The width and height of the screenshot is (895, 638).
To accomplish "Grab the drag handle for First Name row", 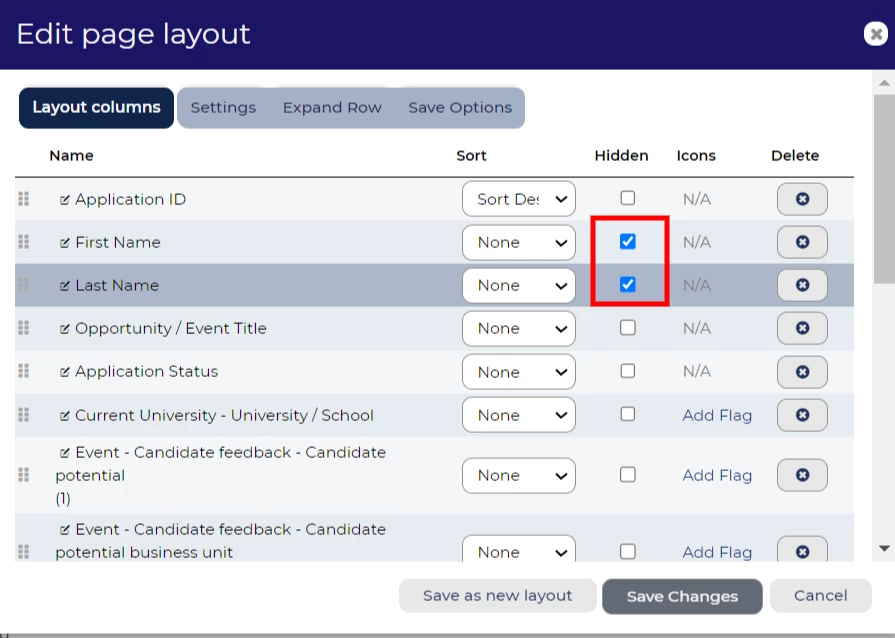I will [24, 242].
